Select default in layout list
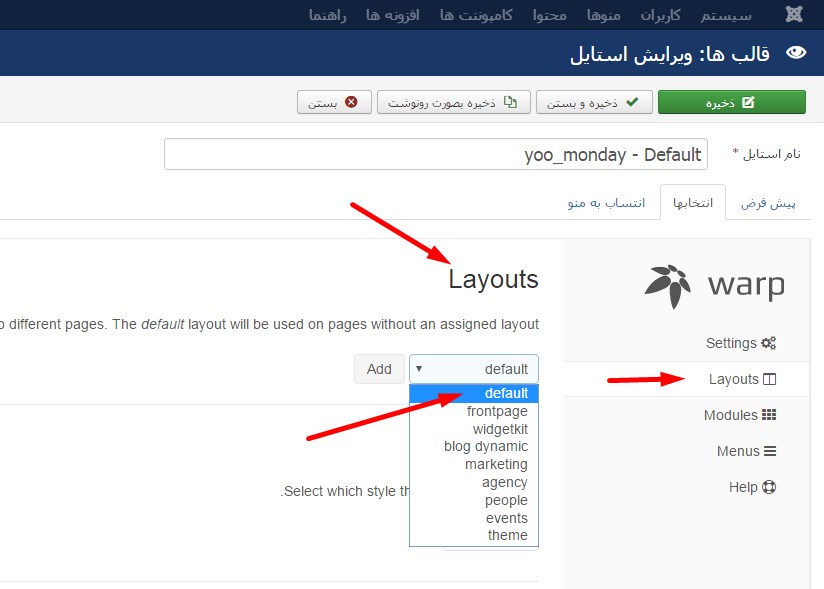This screenshot has height=589, width=824. click(473, 393)
